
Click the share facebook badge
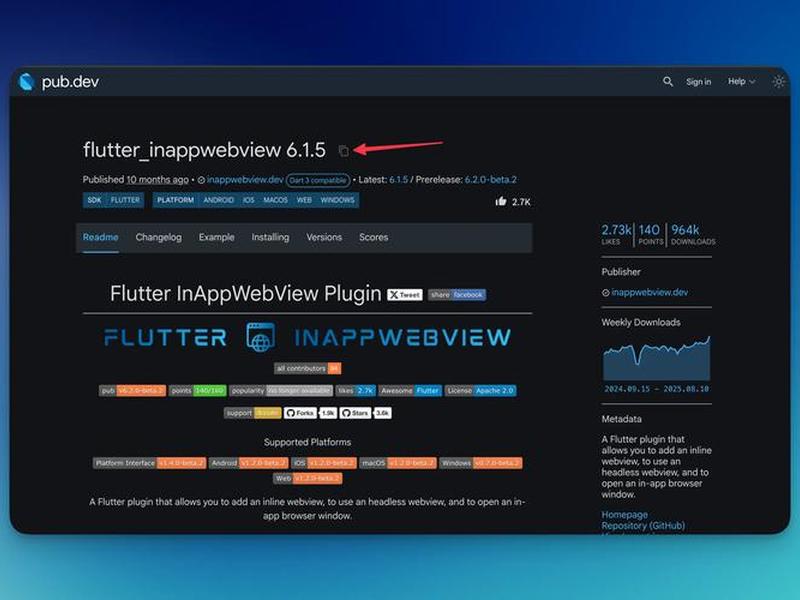(x=457, y=295)
